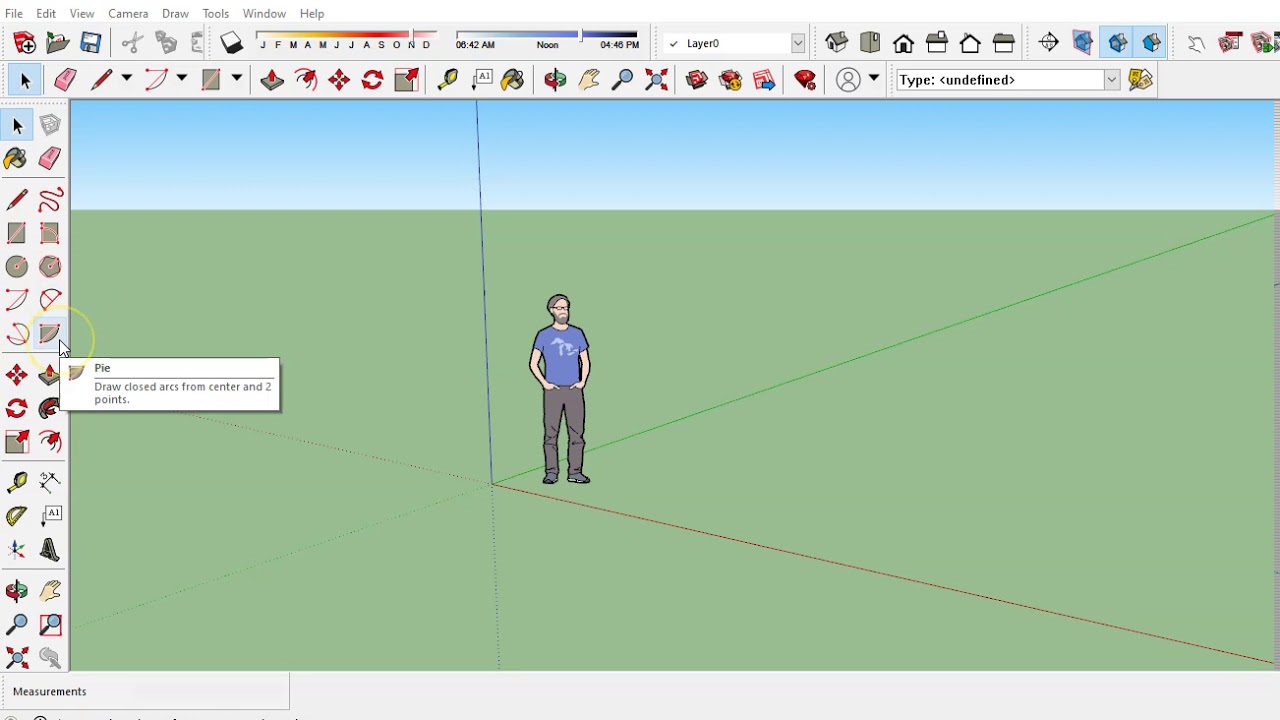Open the Draw menu
Screen dimensions: 1280x720
(175, 13)
